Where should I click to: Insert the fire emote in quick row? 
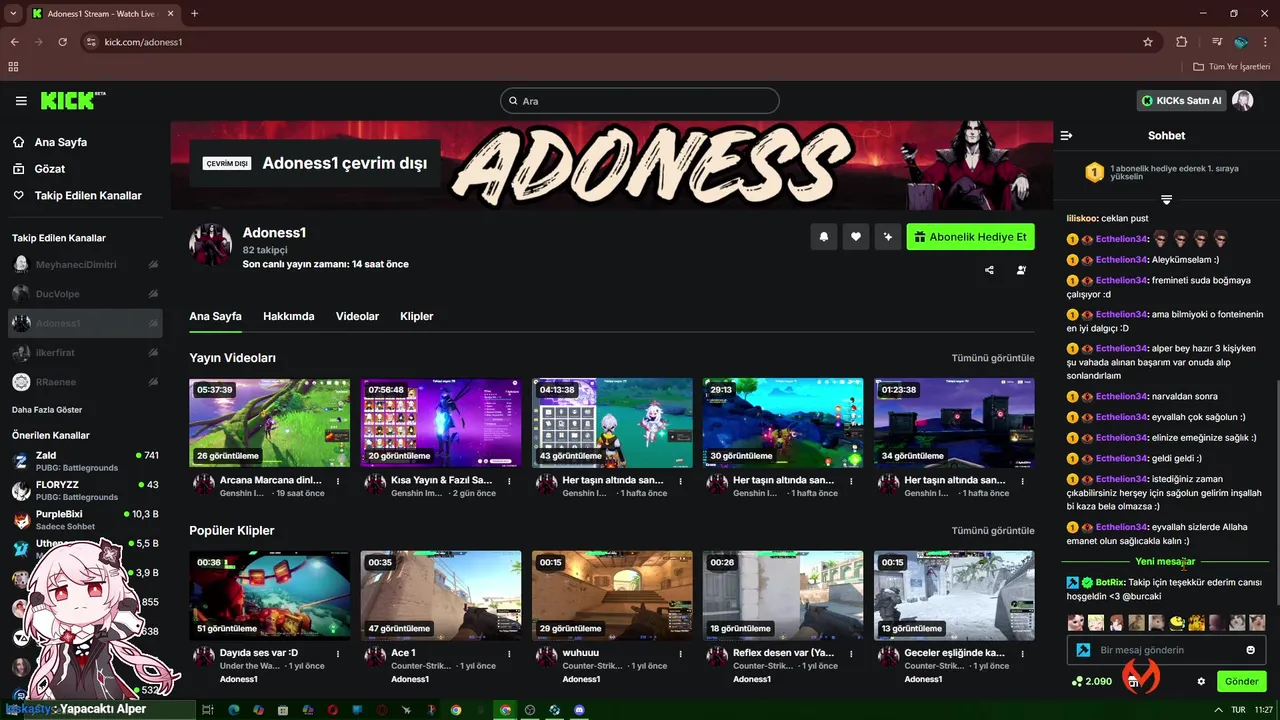click(x=1197, y=622)
